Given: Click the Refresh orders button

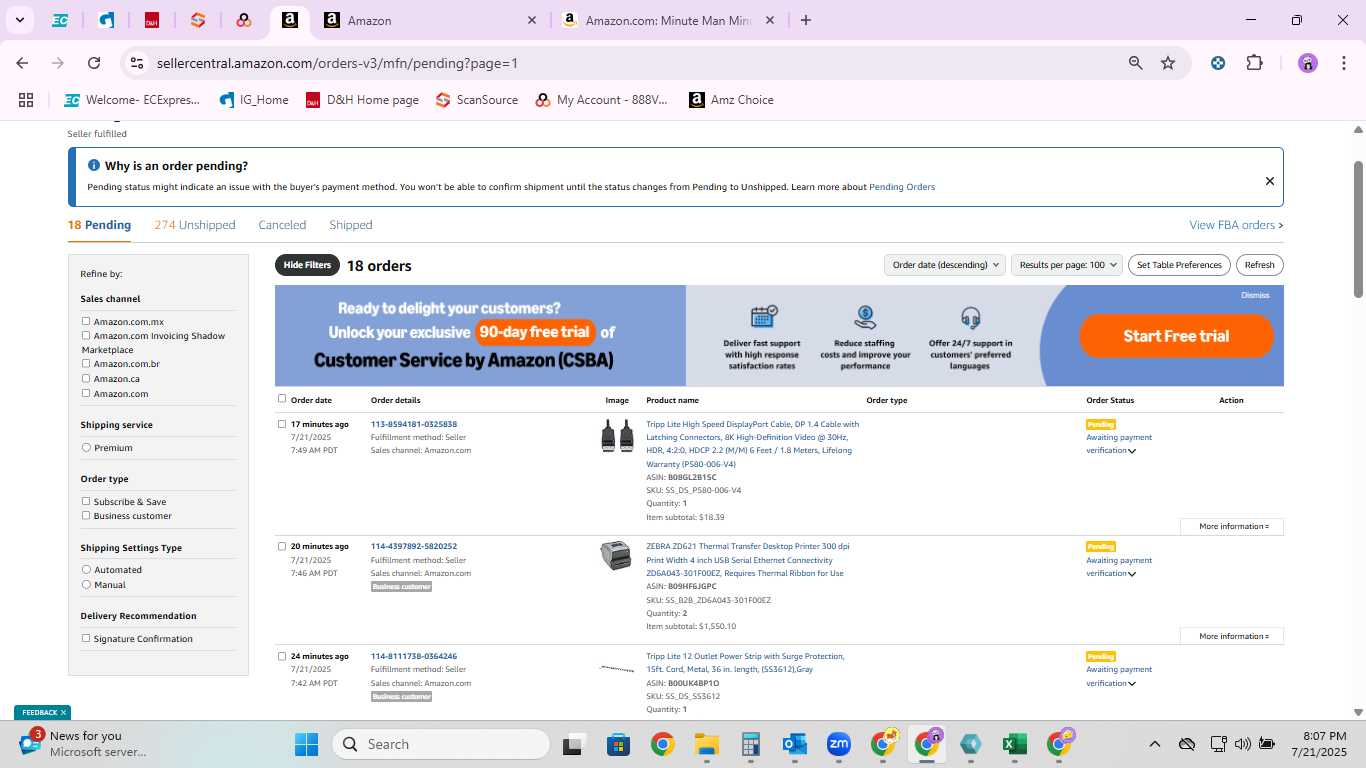Looking at the screenshot, I should click(1260, 265).
